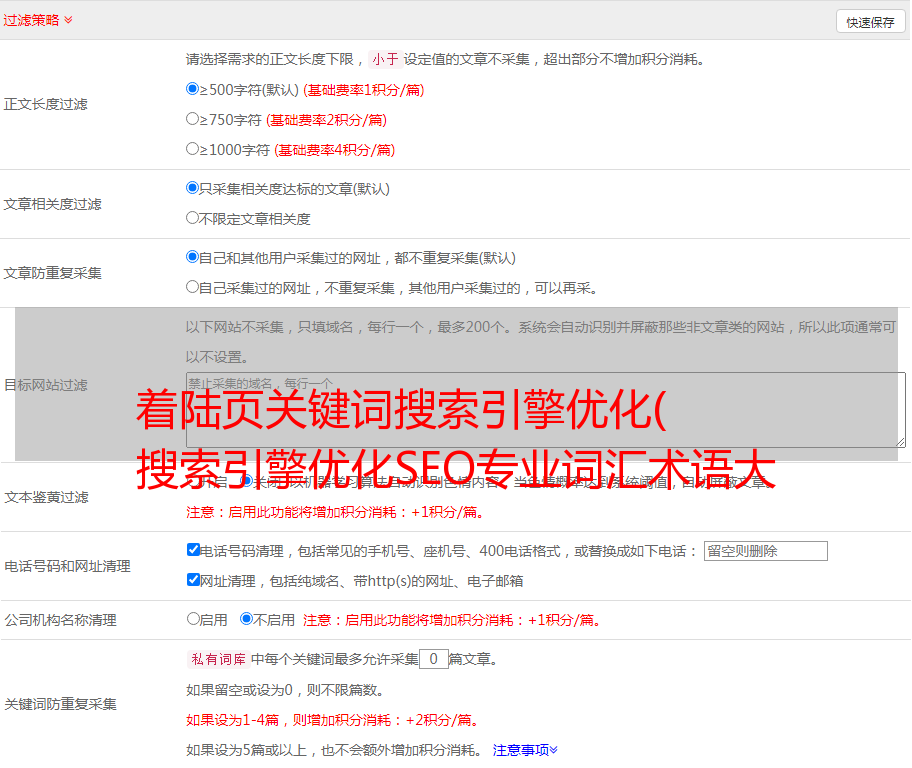
Task: Select 只采集相关度达标的文章 radio option
Action: click(x=193, y=188)
